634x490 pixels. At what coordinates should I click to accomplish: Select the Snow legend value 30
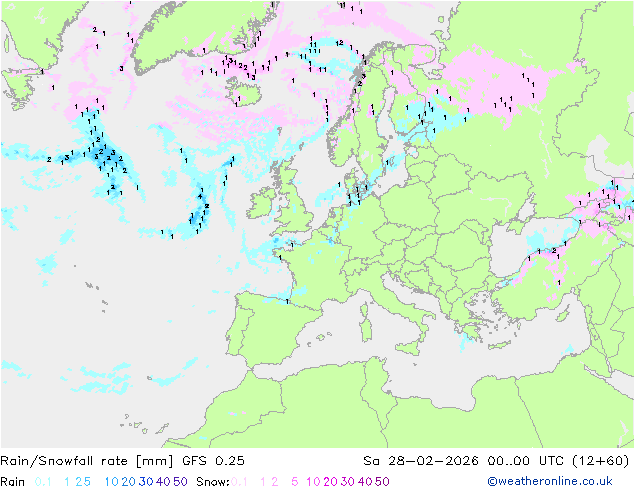tap(347, 482)
